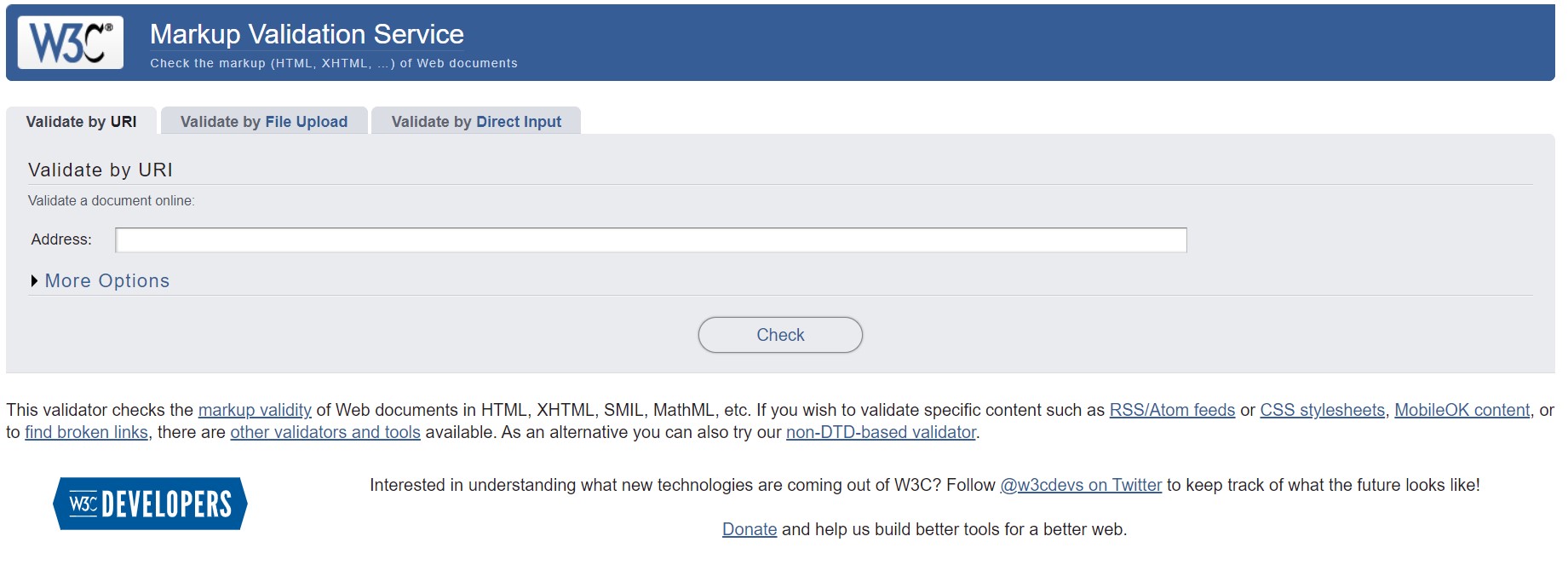Viewport: 1568px width, 565px height.
Task: Focus the Address input field
Action: [x=651, y=240]
